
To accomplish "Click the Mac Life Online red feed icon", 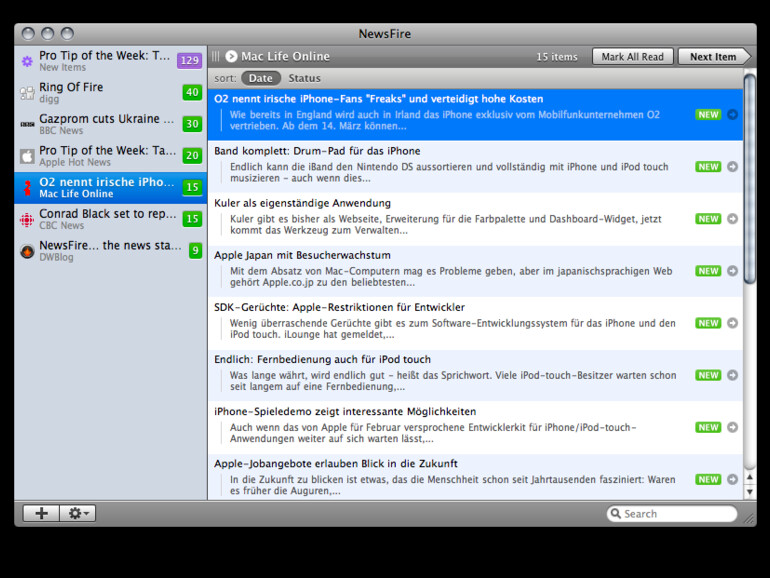I will [28, 188].
